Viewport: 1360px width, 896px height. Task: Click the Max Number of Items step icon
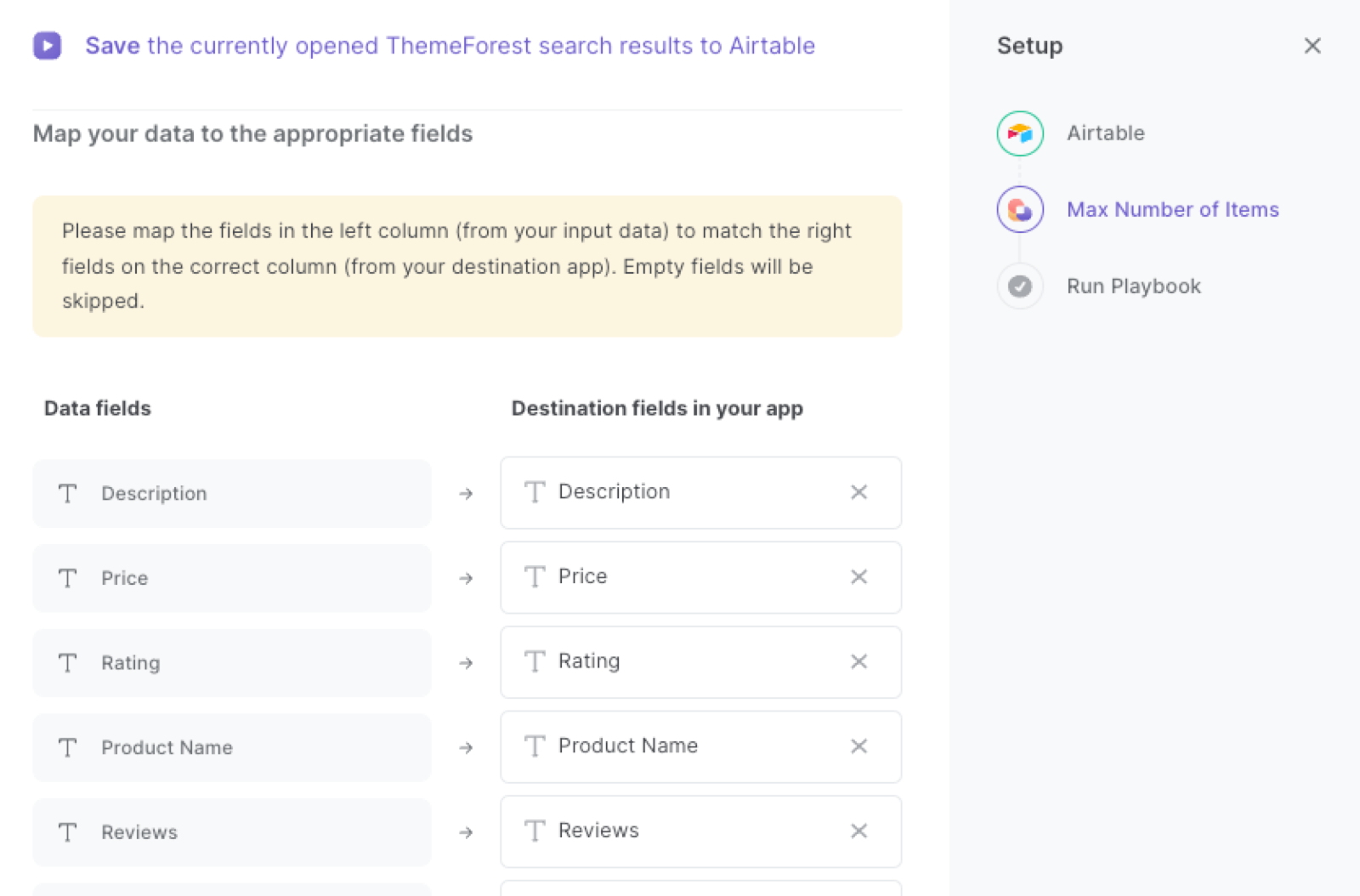[1020, 209]
